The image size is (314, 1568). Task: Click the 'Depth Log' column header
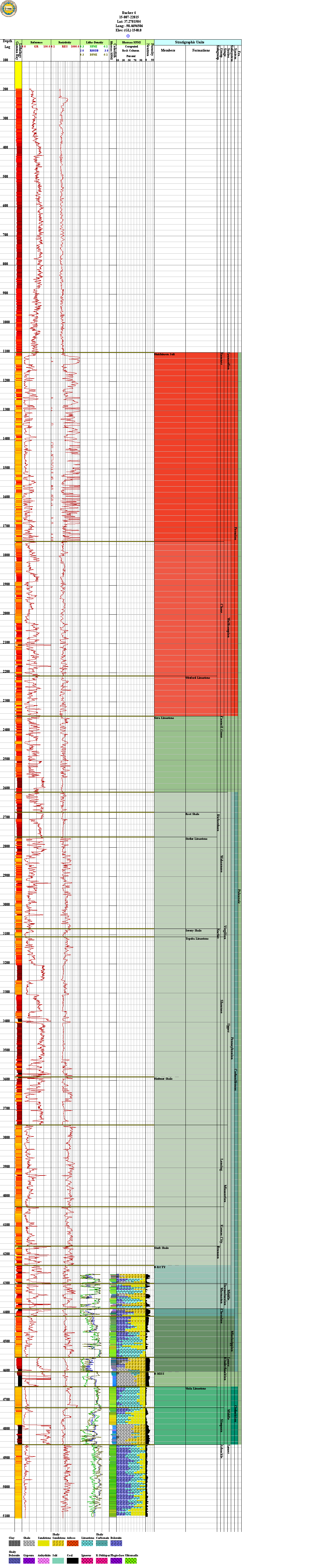7,44
